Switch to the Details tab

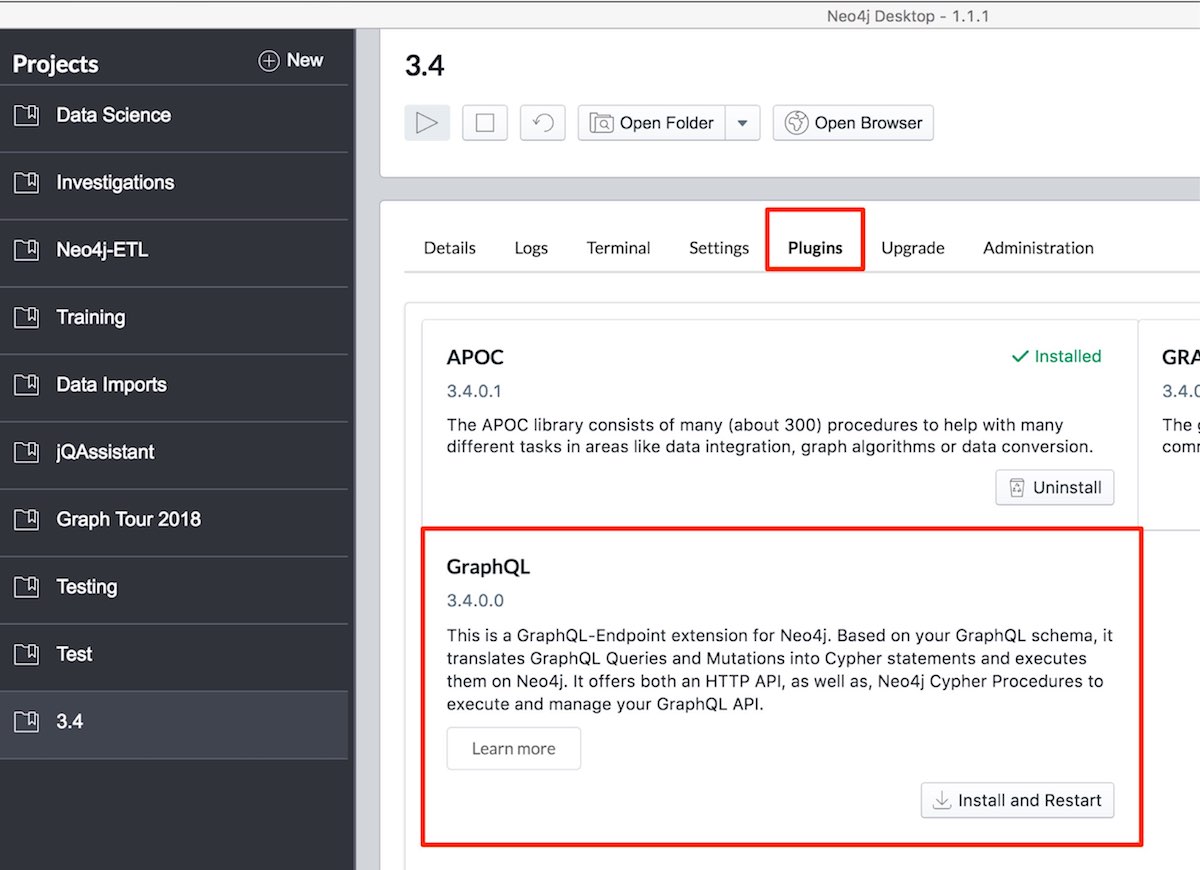point(450,248)
